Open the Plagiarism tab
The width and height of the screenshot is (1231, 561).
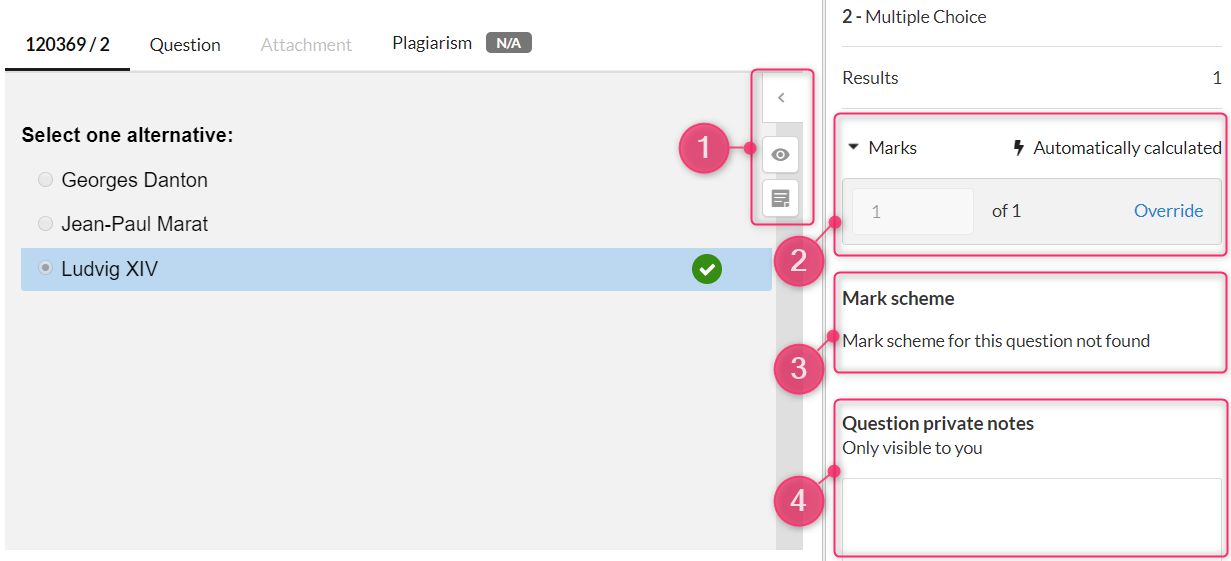pyautogui.click(x=432, y=43)
